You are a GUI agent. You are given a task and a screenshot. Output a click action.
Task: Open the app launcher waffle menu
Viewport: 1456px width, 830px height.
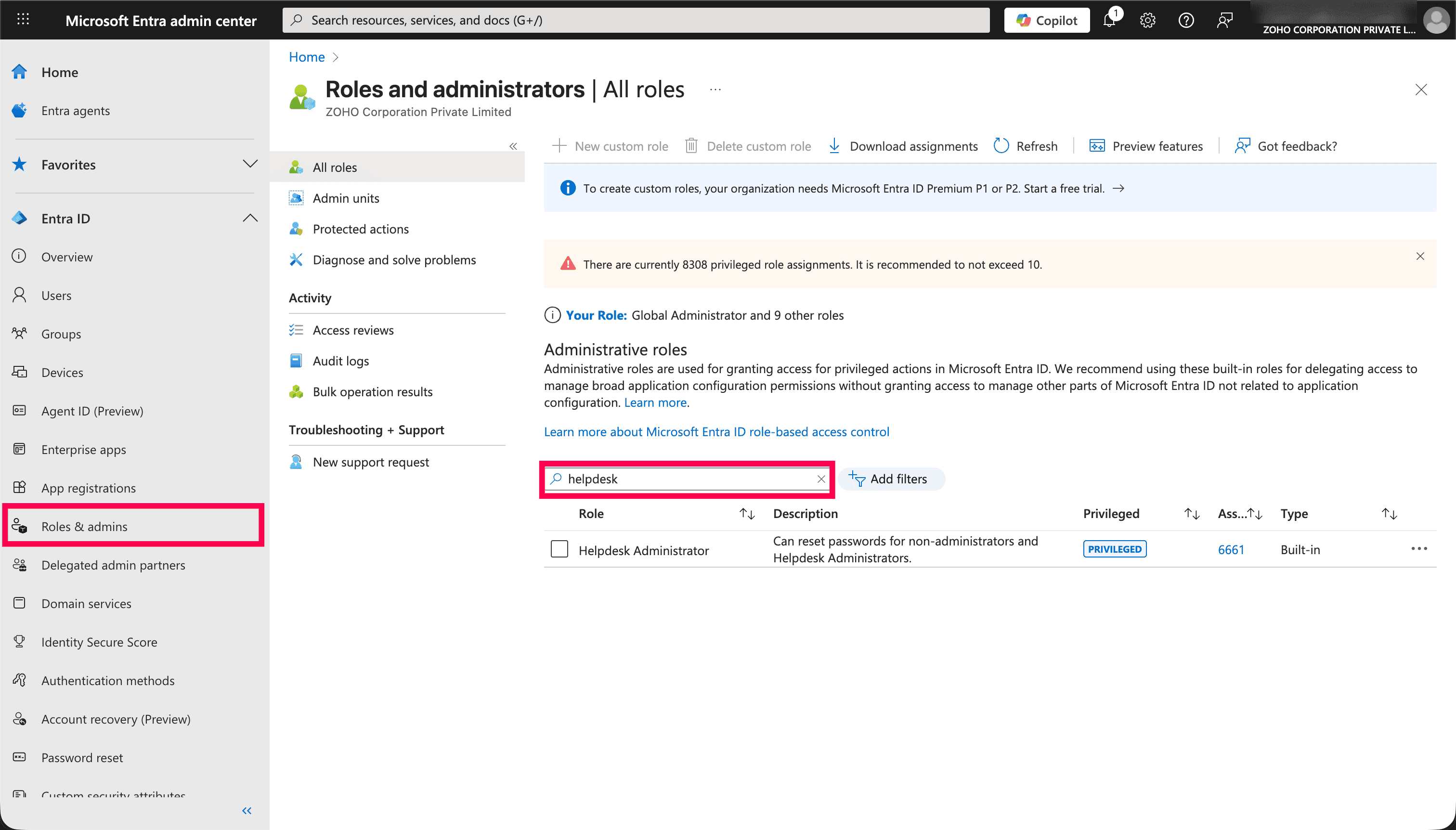pyautogui.click(x=23, y=20)
